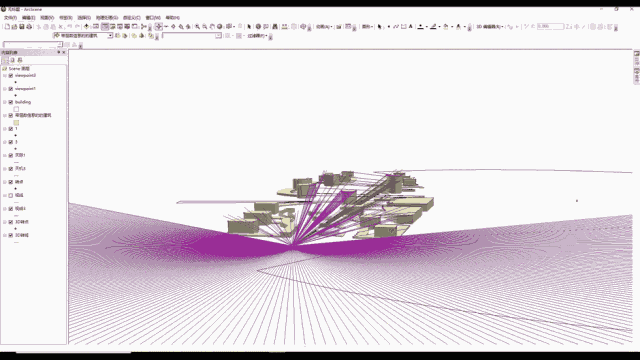Select the Pan hand tool
Image resolution: width=640 pixels, height=360 pixels.
[212, 27]
